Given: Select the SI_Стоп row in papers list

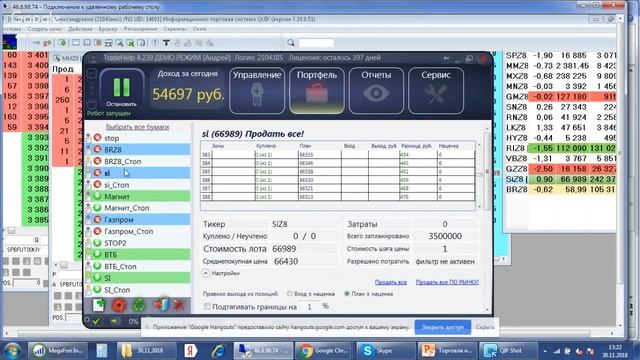Looking at the screenshot, I should 138,290.
